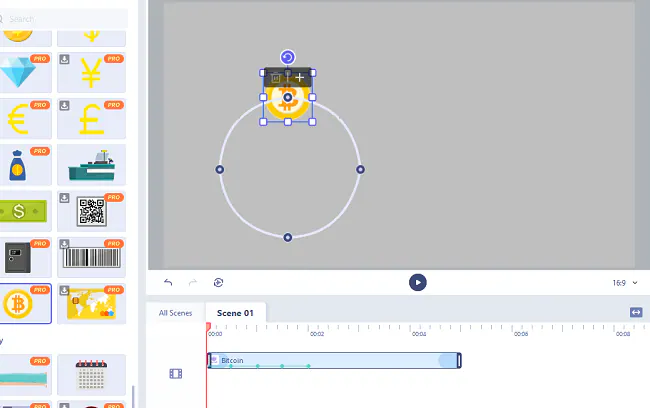
Task: Click the undo arrow below the canvas
Action: (168, 282)
